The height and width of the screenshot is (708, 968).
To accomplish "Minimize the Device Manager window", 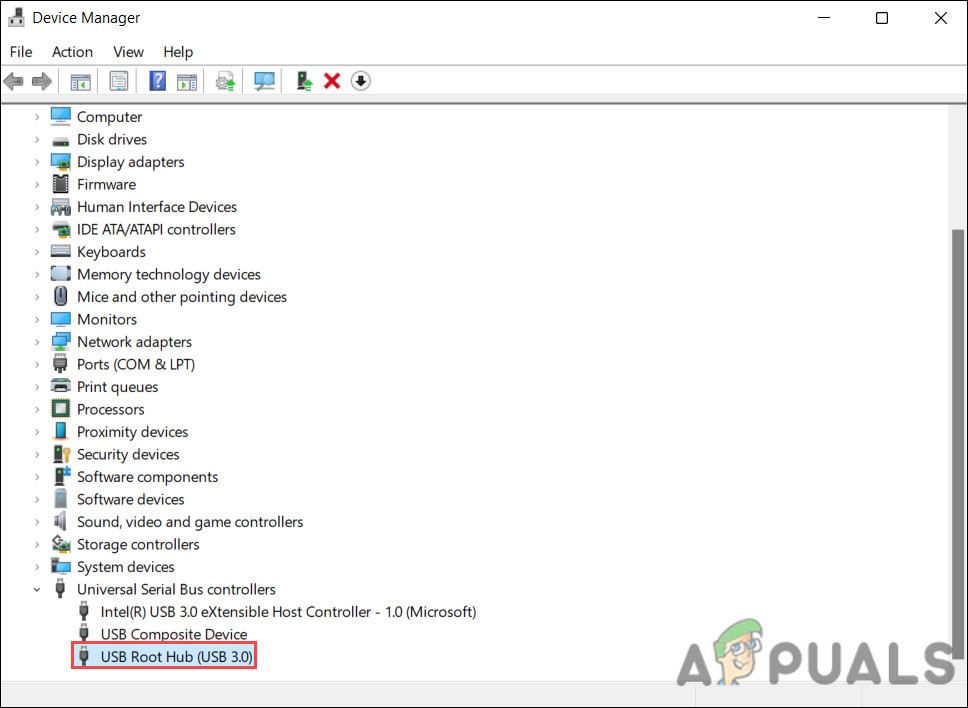I will coord(824,18).
